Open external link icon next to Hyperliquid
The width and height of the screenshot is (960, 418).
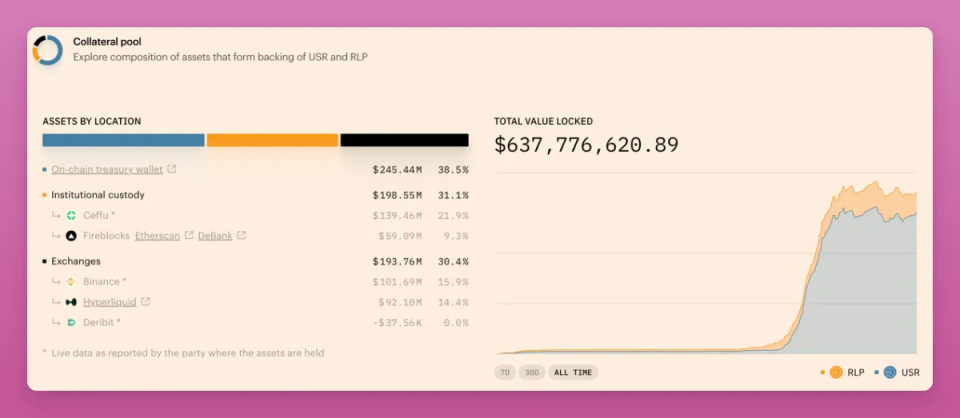pyautogui.click(x=146, y=301)
